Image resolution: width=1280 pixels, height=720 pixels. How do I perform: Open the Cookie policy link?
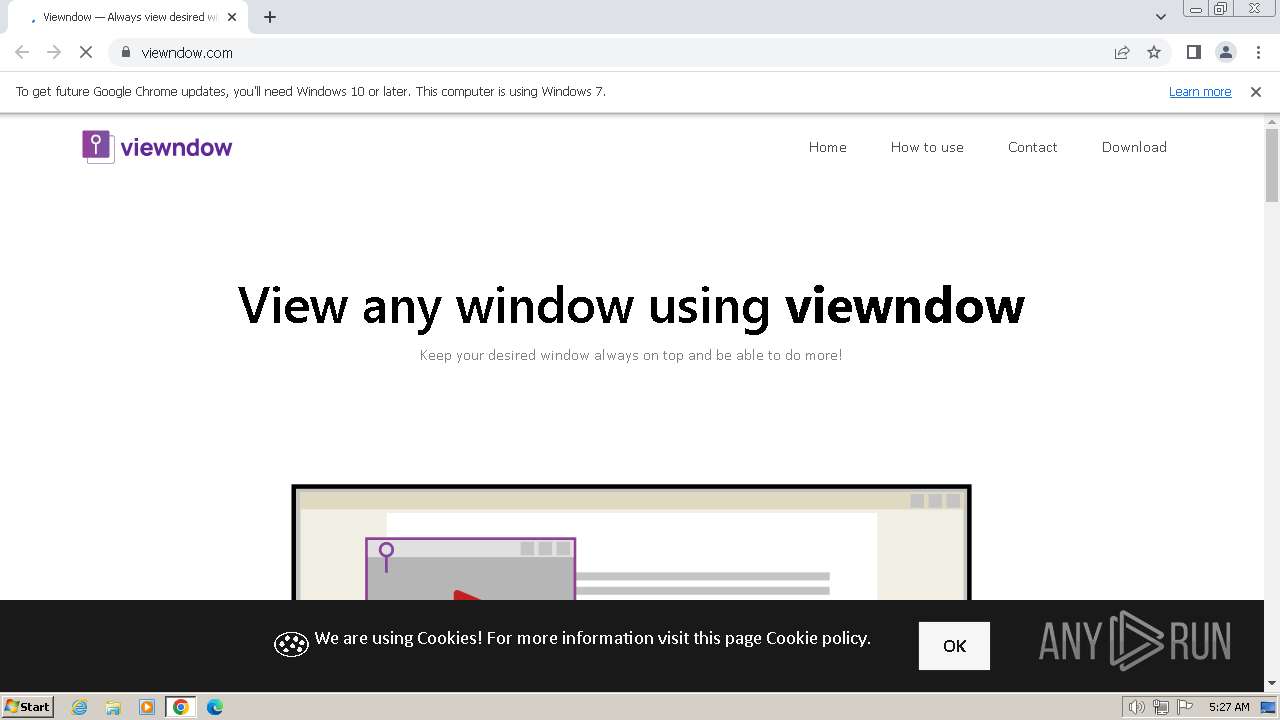pos(818,638)
